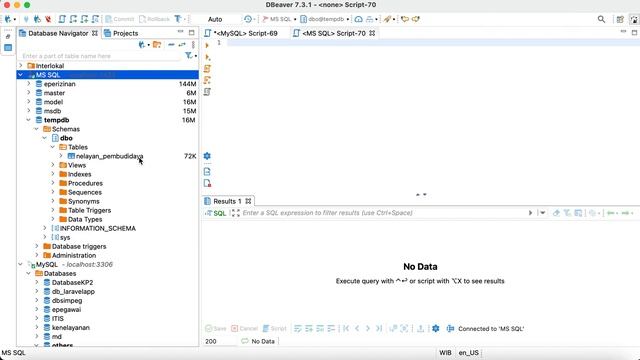
Task: Open the results fullscreen expand icon
Action: [236, 213]
